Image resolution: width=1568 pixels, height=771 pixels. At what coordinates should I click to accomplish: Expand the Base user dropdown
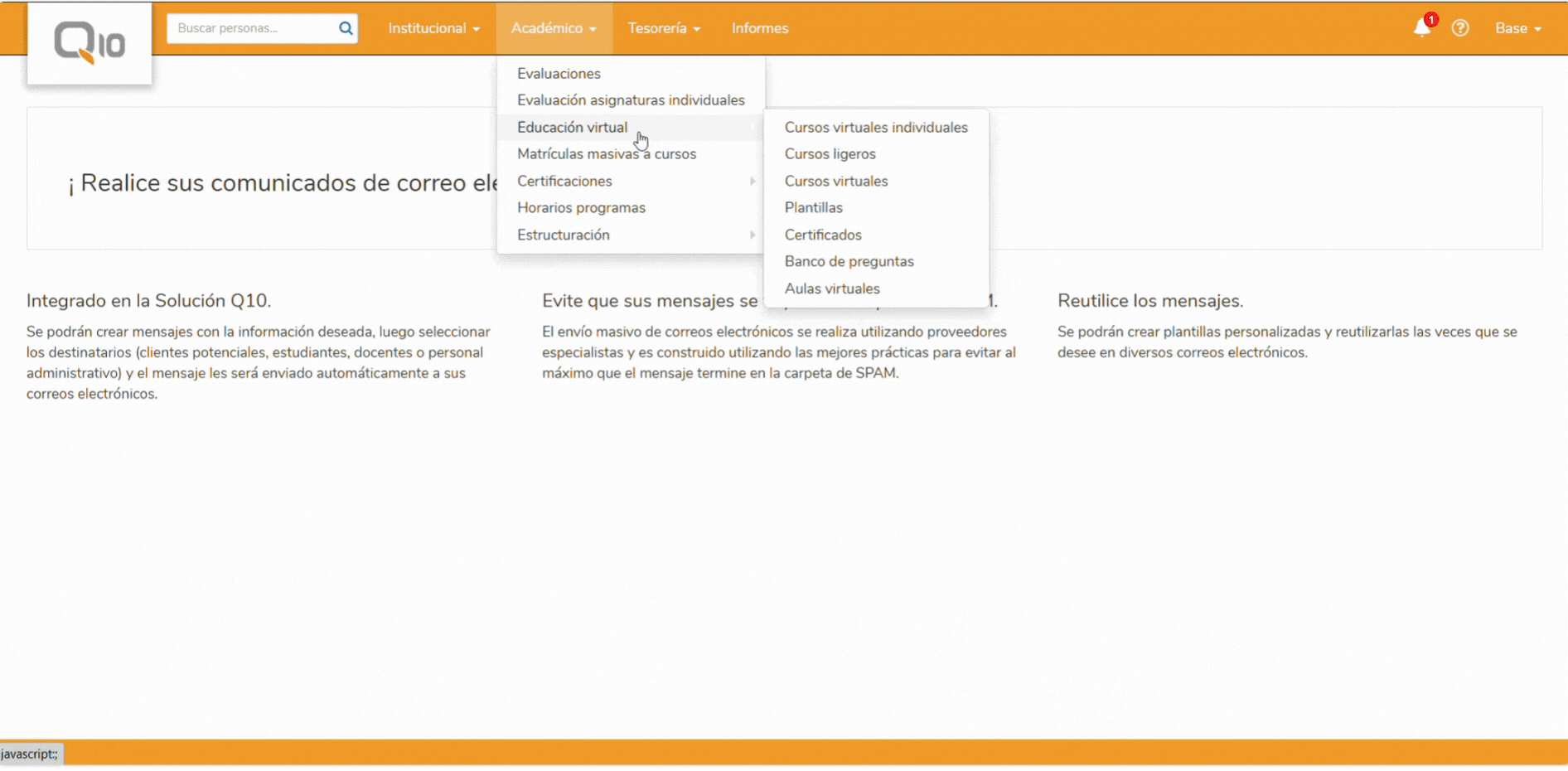[x=1517, y=28]
